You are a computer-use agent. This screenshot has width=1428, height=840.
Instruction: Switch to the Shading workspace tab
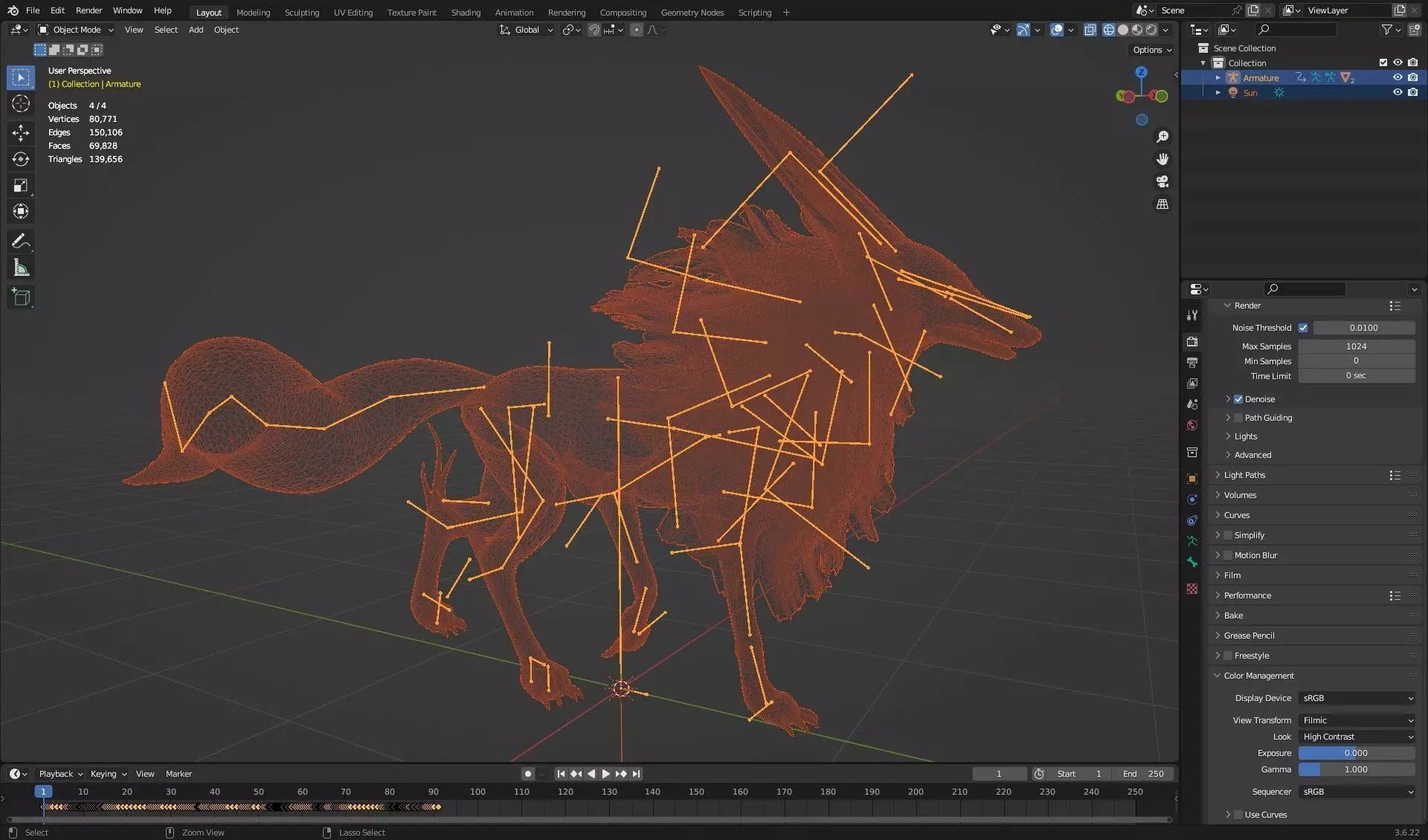pos(466,13)
